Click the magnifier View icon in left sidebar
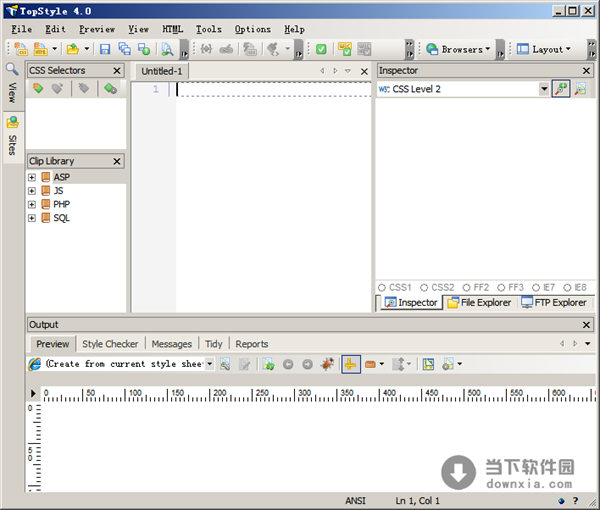This screenshot has width=600, height=510. 12,69
